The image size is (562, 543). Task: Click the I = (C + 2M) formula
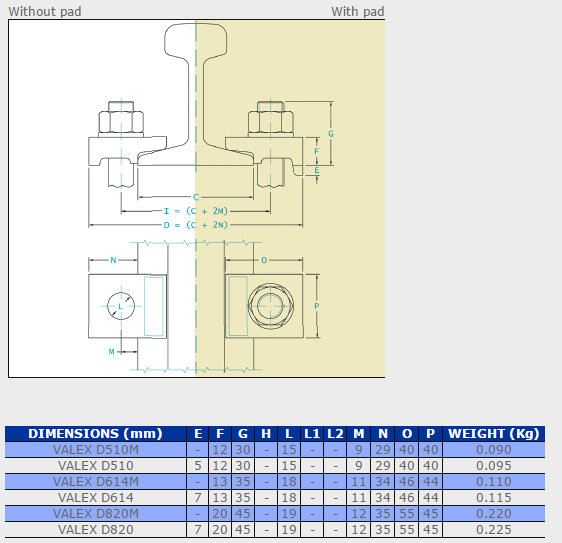point(196,211)
